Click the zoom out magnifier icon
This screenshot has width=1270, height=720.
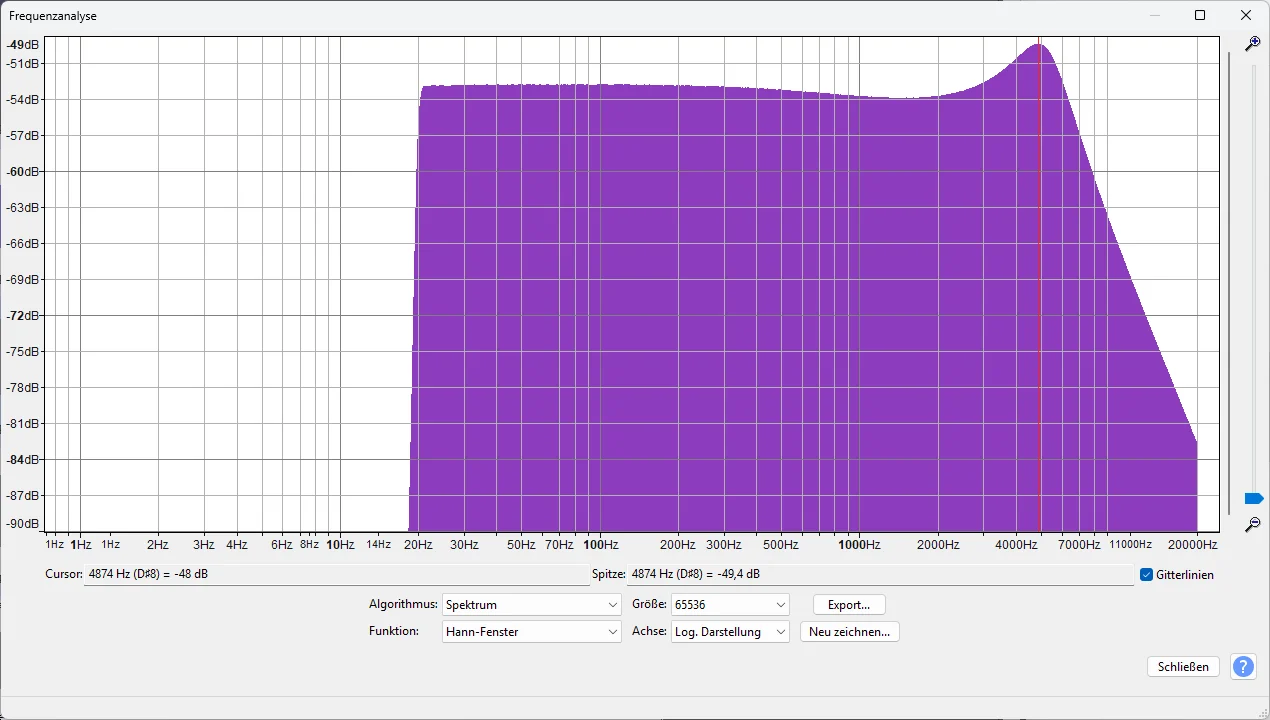click(x=1252, y=524)
